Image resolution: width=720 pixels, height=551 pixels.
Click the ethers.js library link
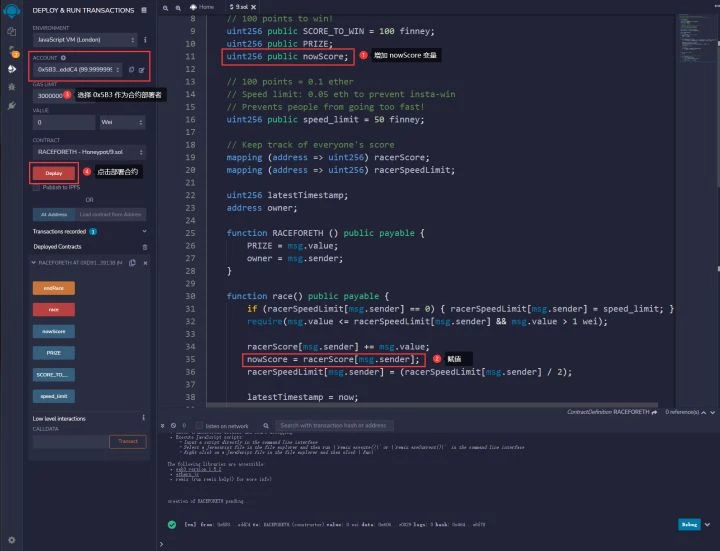pos(187,475)
